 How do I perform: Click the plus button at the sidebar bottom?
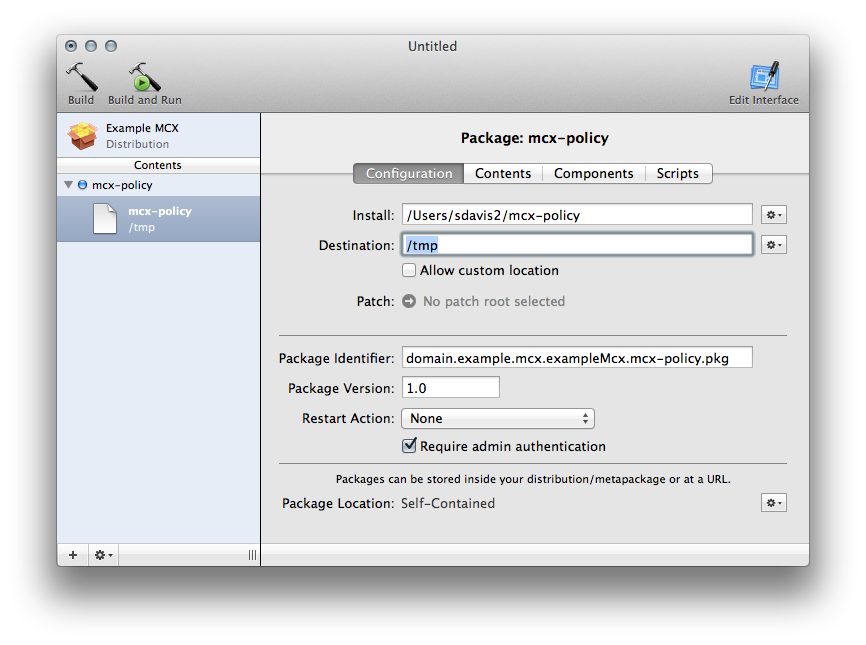pyautogui.click(x=73, y=555)
